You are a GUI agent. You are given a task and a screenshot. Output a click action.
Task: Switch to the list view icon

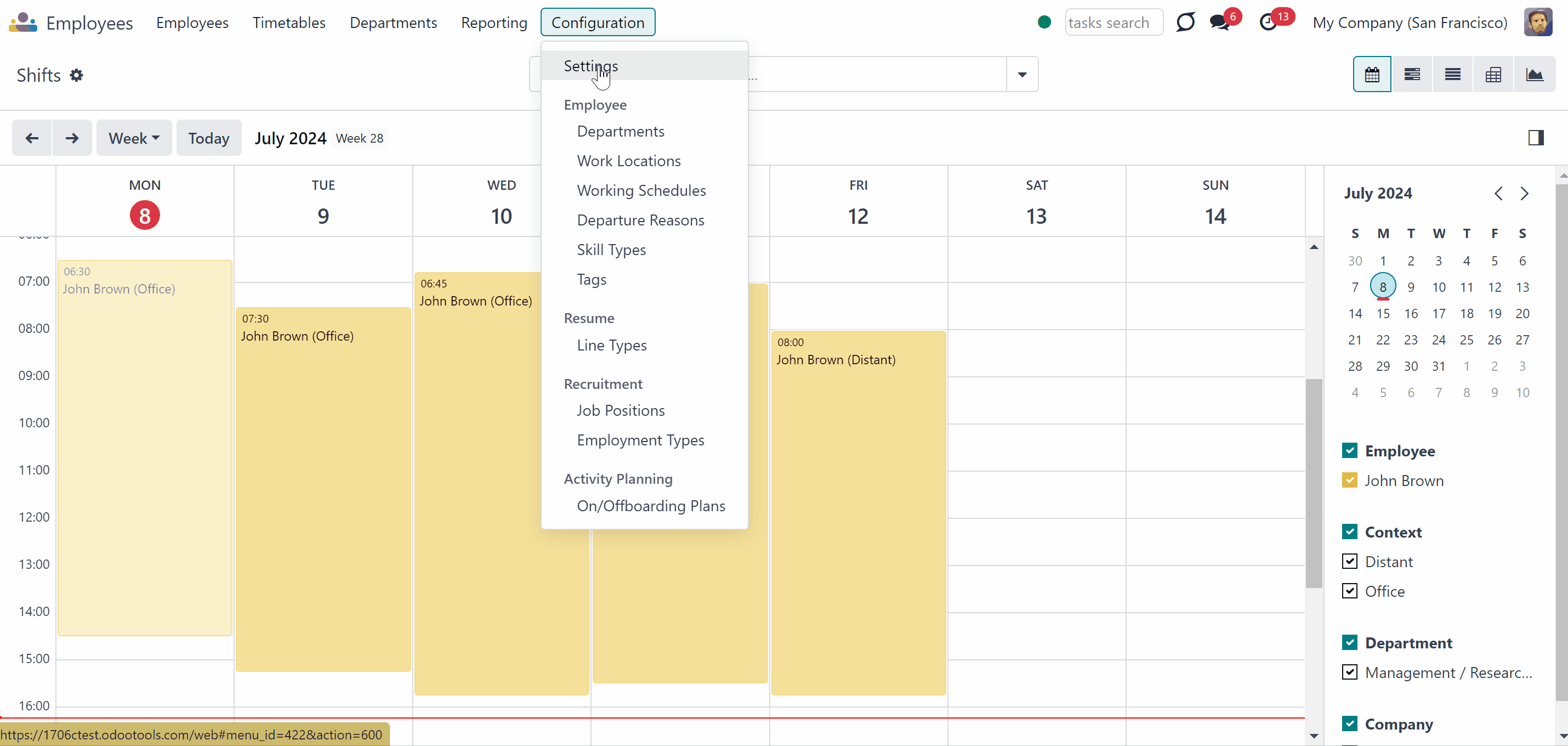[x=1452, y=74]
